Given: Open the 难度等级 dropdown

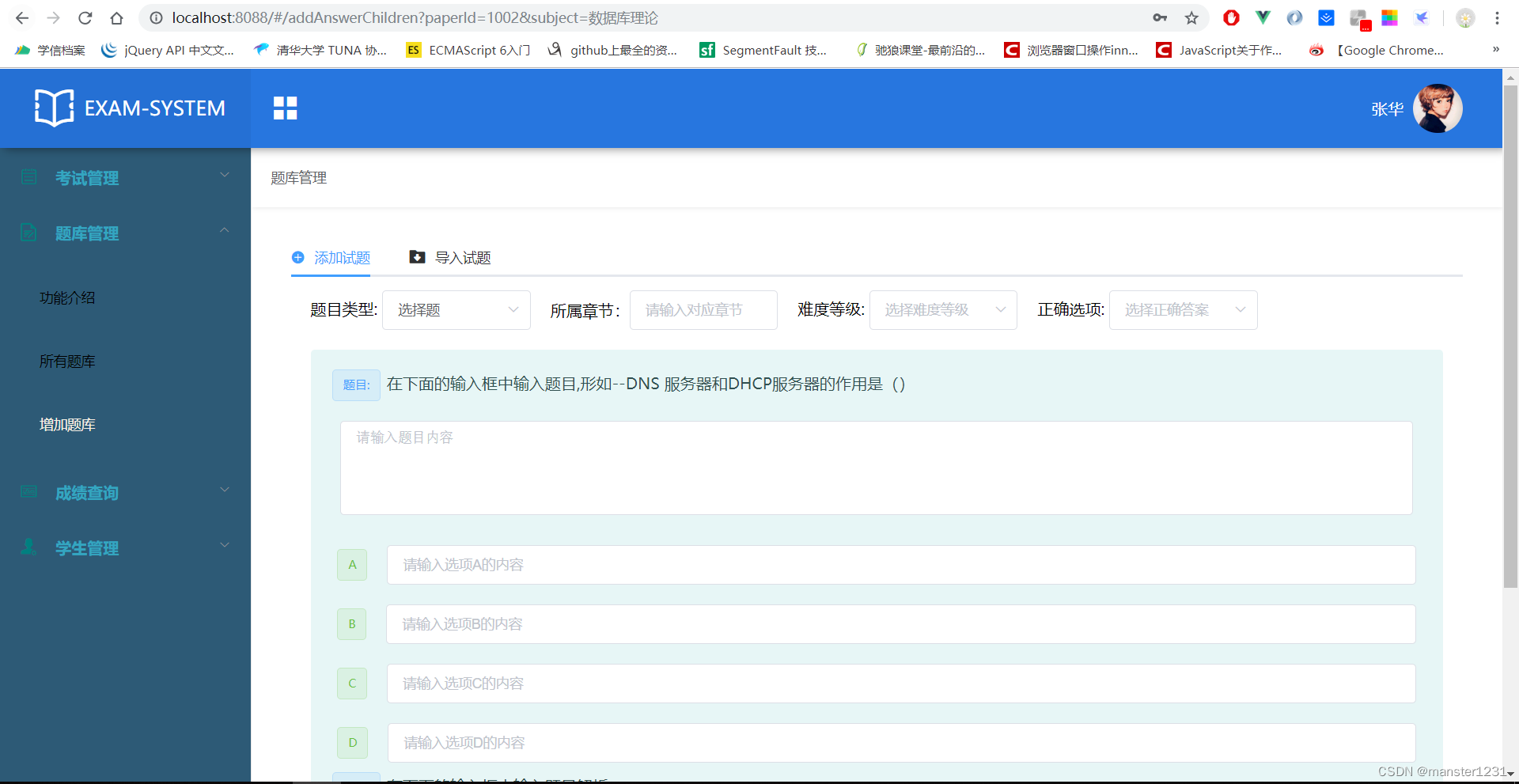Looking at the screenshot, I should pyautogui.click(x=942, y=309).
